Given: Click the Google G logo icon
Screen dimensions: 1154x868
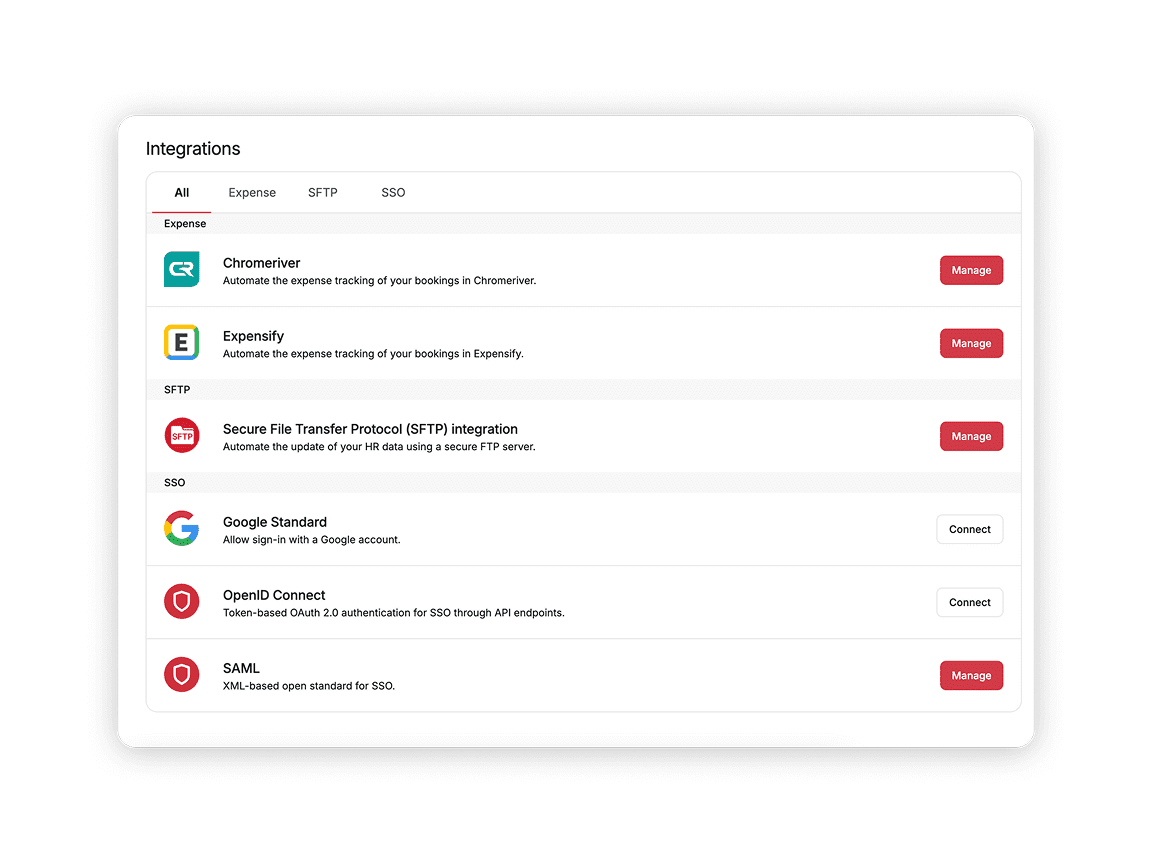Looking at the screenshot, I should (181, 529).
